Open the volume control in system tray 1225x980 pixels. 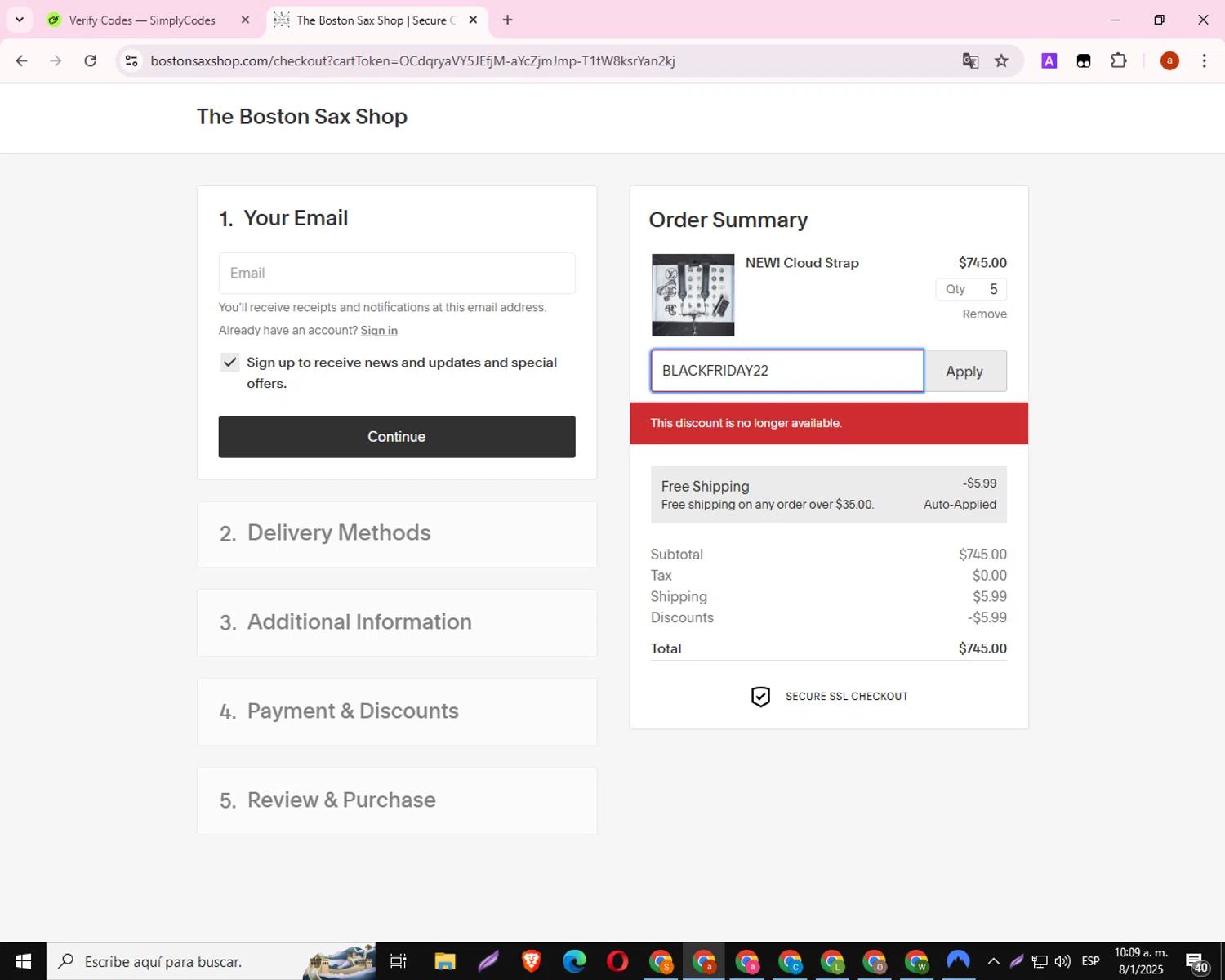point(1062,961)
